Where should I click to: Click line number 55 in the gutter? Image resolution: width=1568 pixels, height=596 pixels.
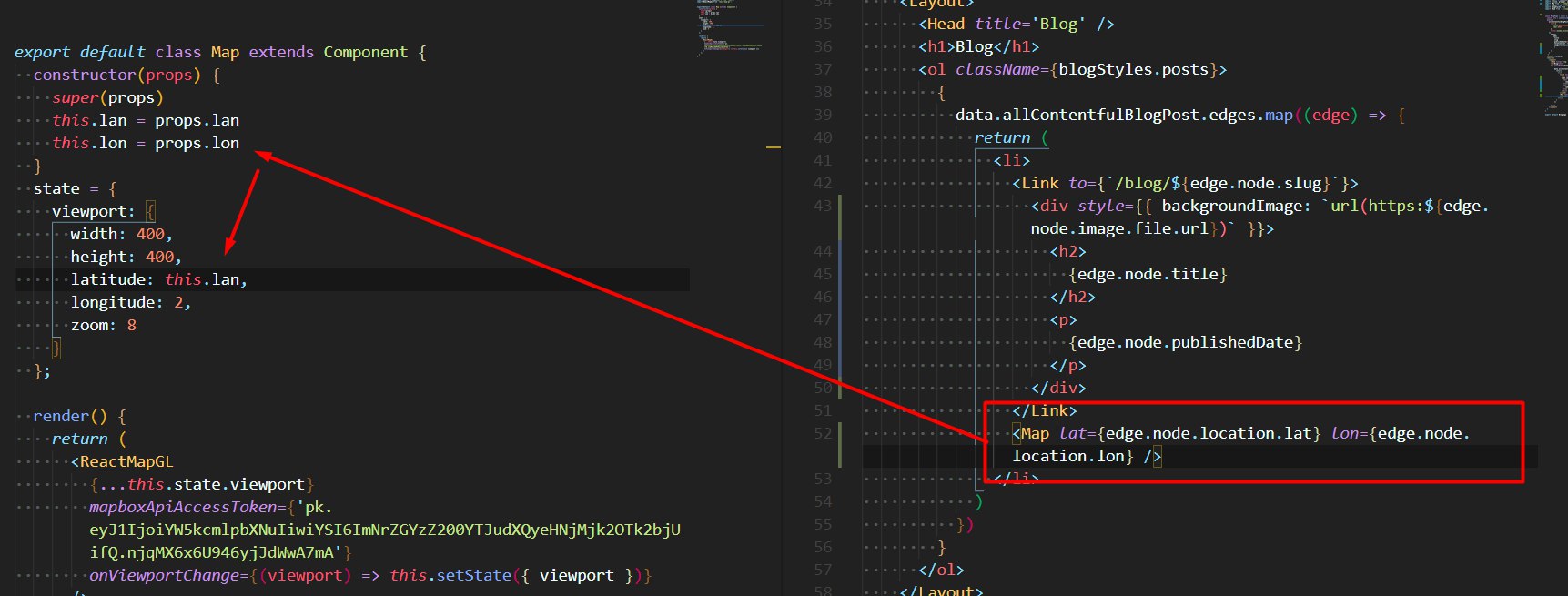[823, 524]
